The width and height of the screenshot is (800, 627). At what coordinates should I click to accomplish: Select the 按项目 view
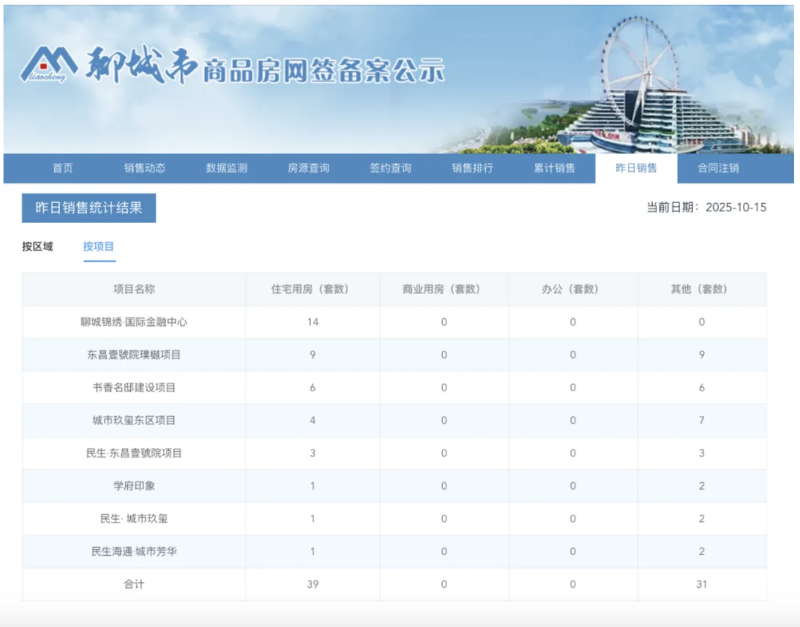click(99, 244)
